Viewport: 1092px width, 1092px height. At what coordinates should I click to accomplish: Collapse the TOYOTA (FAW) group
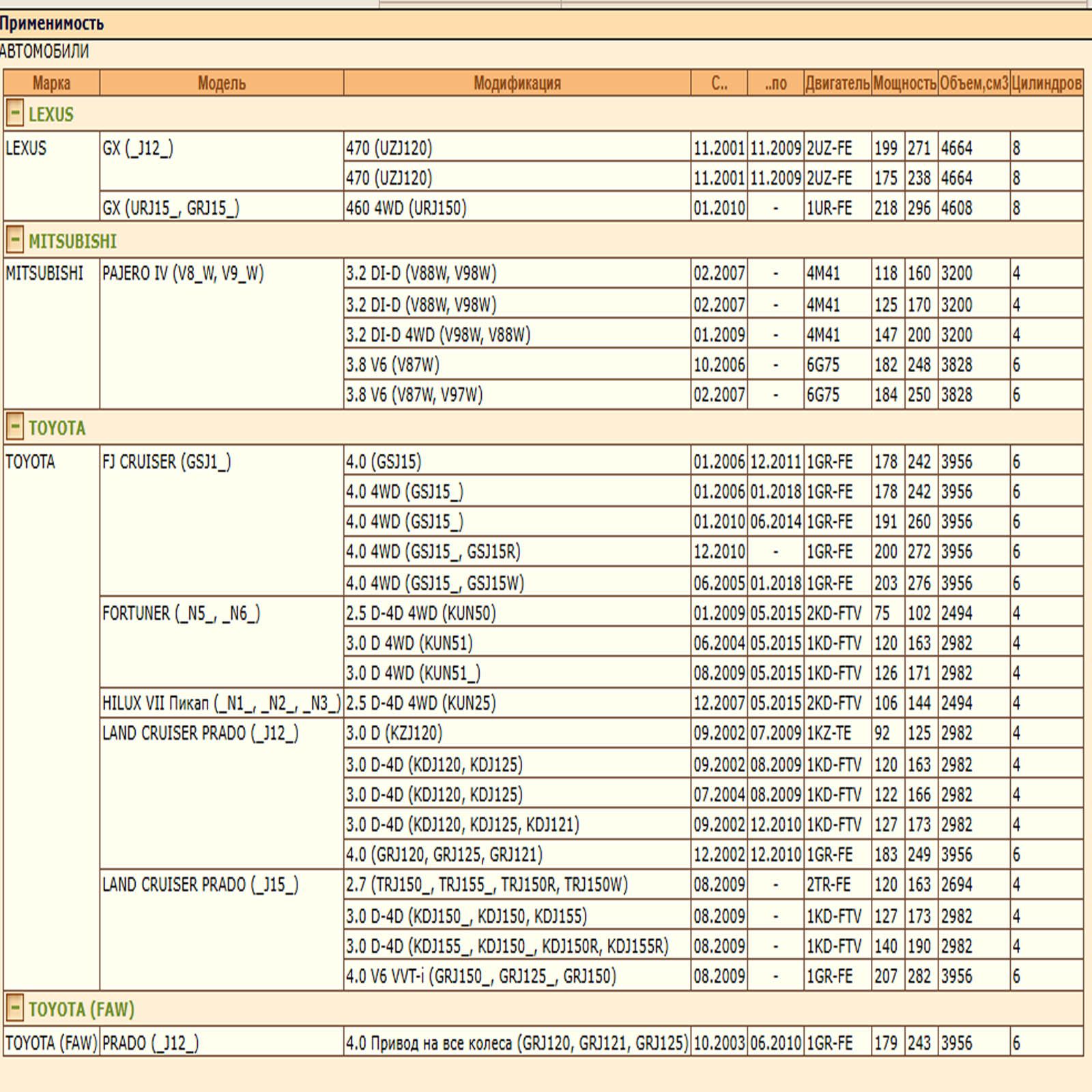tap(14, 1007)
